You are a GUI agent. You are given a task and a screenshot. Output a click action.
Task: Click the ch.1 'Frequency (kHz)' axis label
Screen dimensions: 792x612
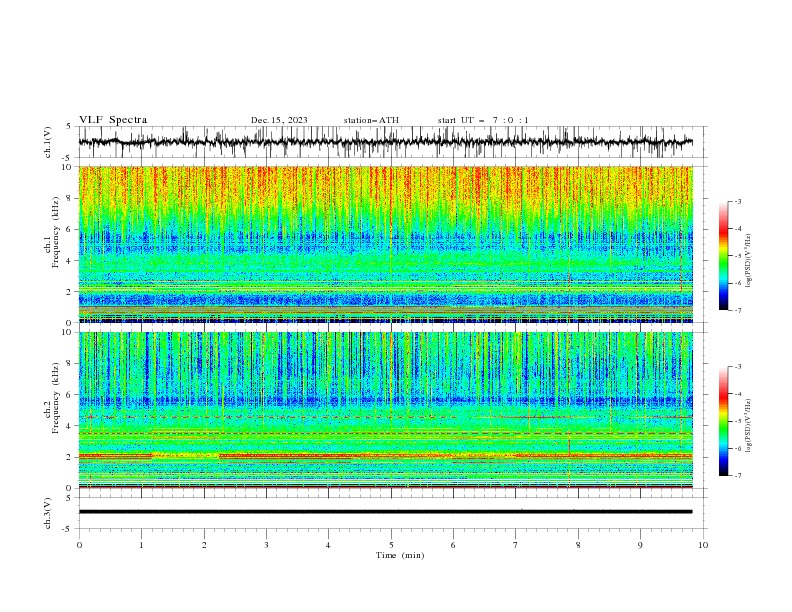pyautogui.click(x=55, y=233)
